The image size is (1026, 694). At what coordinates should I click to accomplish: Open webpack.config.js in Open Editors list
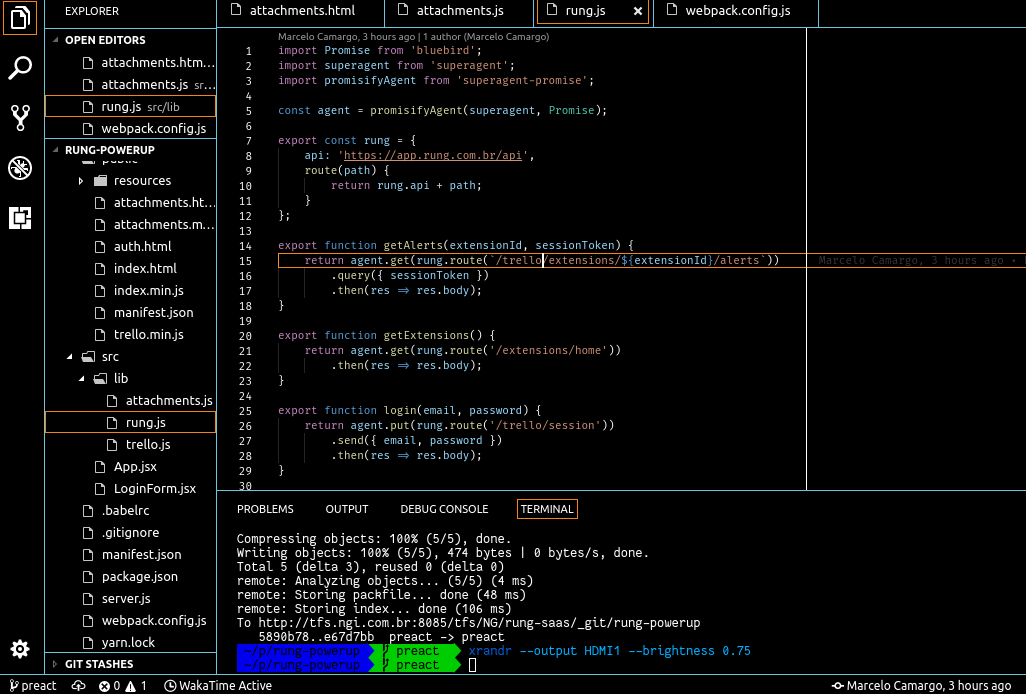pyautogui.click(x=130, y=128)
